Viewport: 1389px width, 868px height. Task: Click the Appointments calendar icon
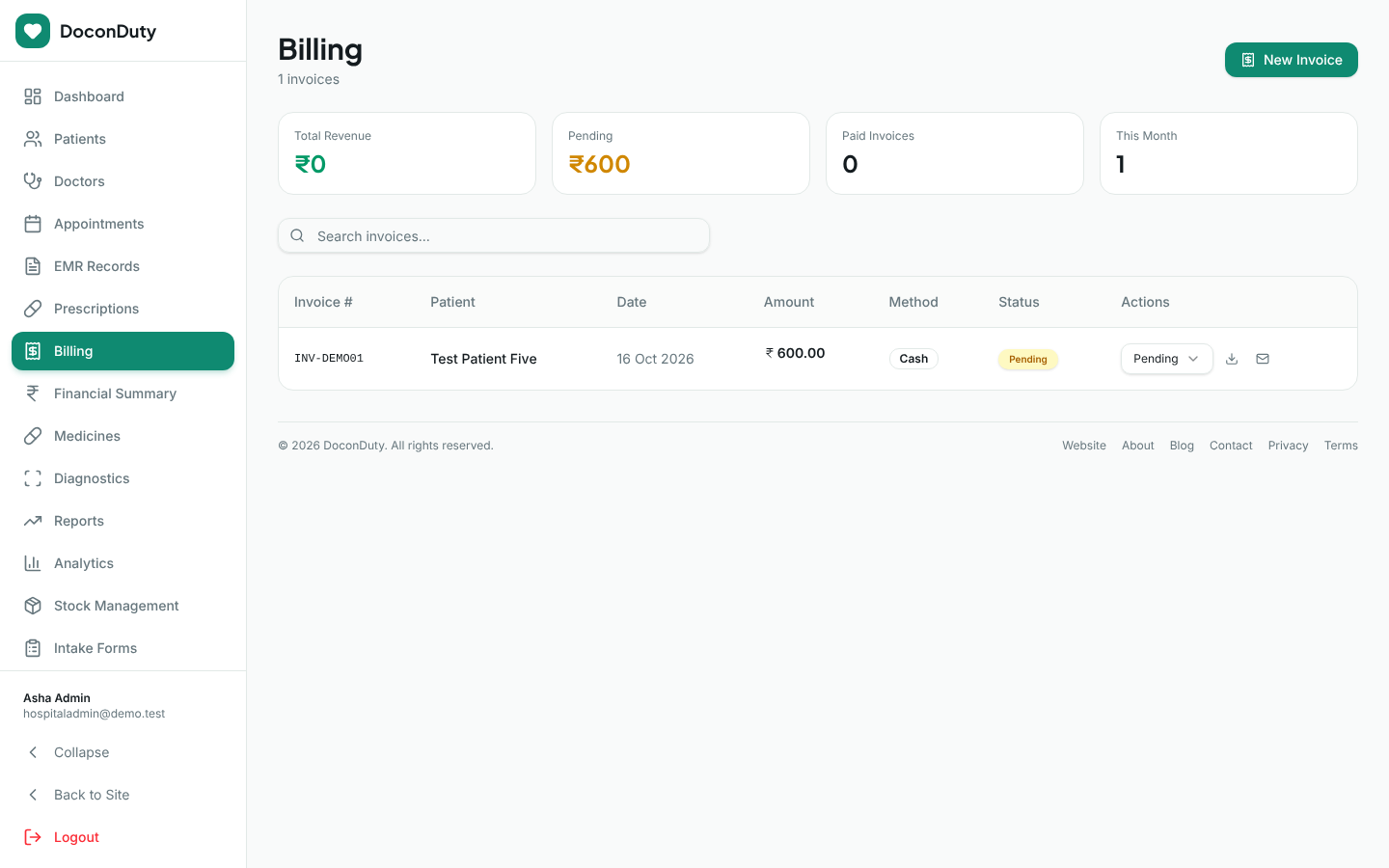pyautogui.click(x=33, y=224)
